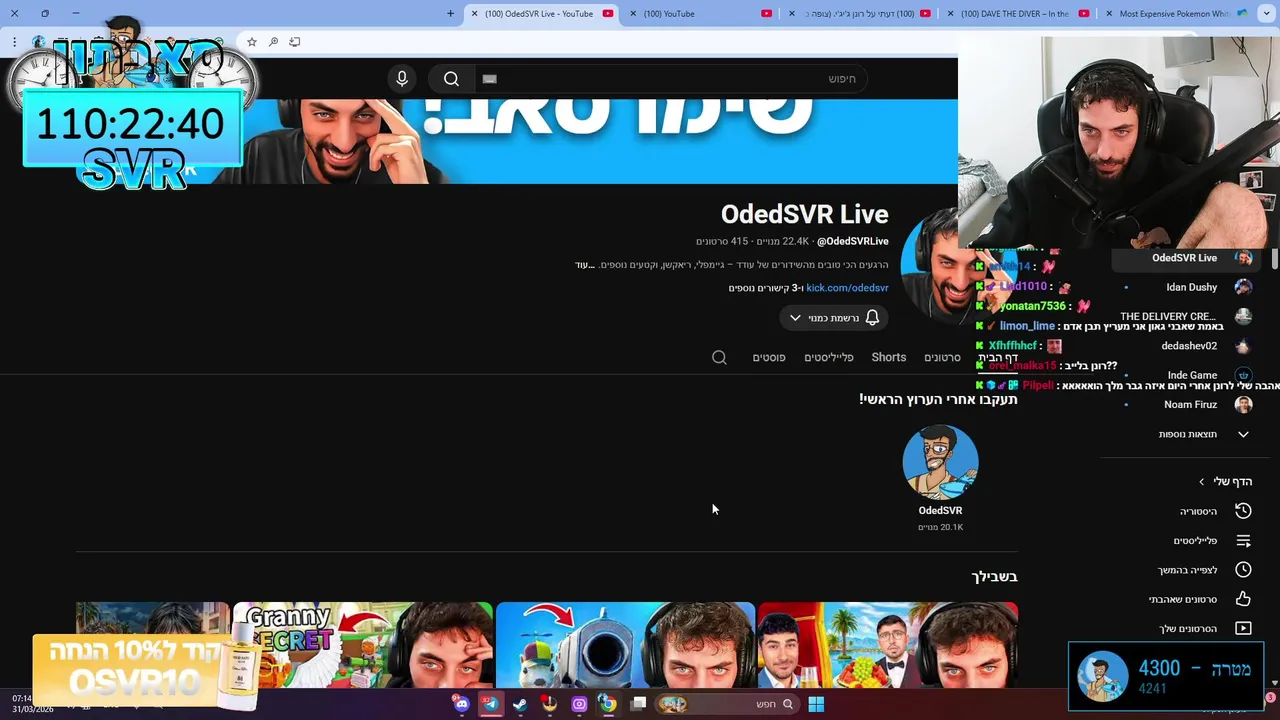
Task: Click the taskbar search box חפש
Action: (727, 704)
